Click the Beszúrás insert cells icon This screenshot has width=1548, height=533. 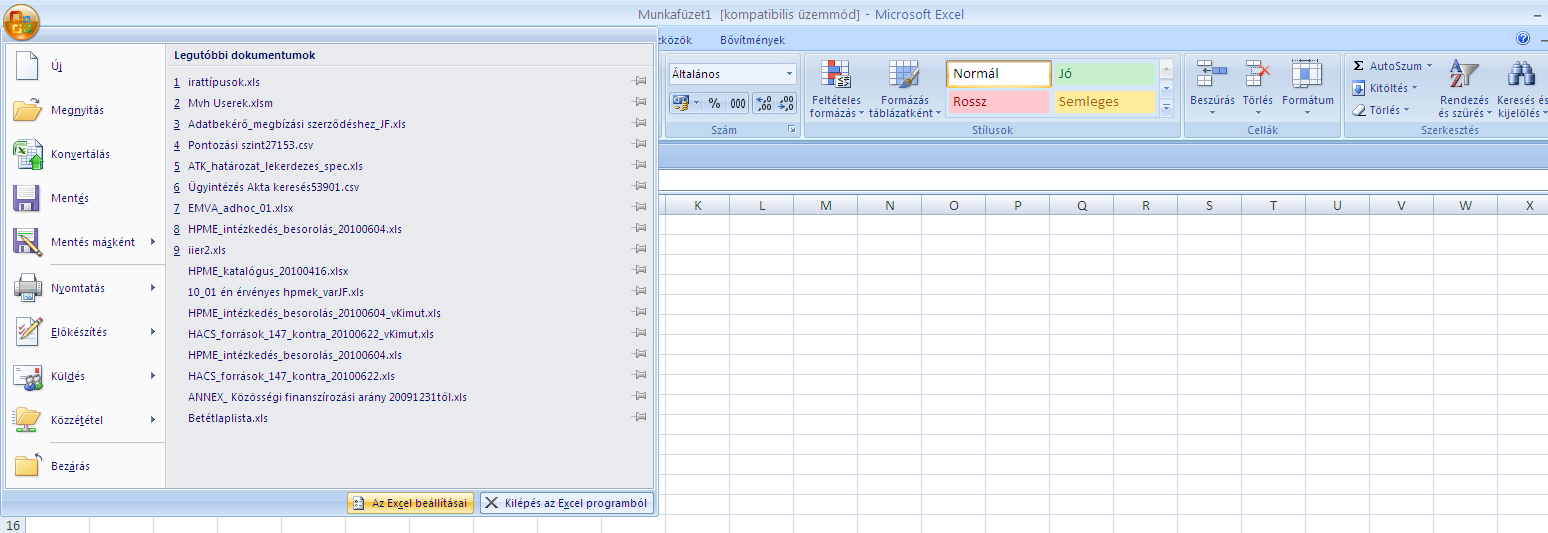[x=1212, y=74]
